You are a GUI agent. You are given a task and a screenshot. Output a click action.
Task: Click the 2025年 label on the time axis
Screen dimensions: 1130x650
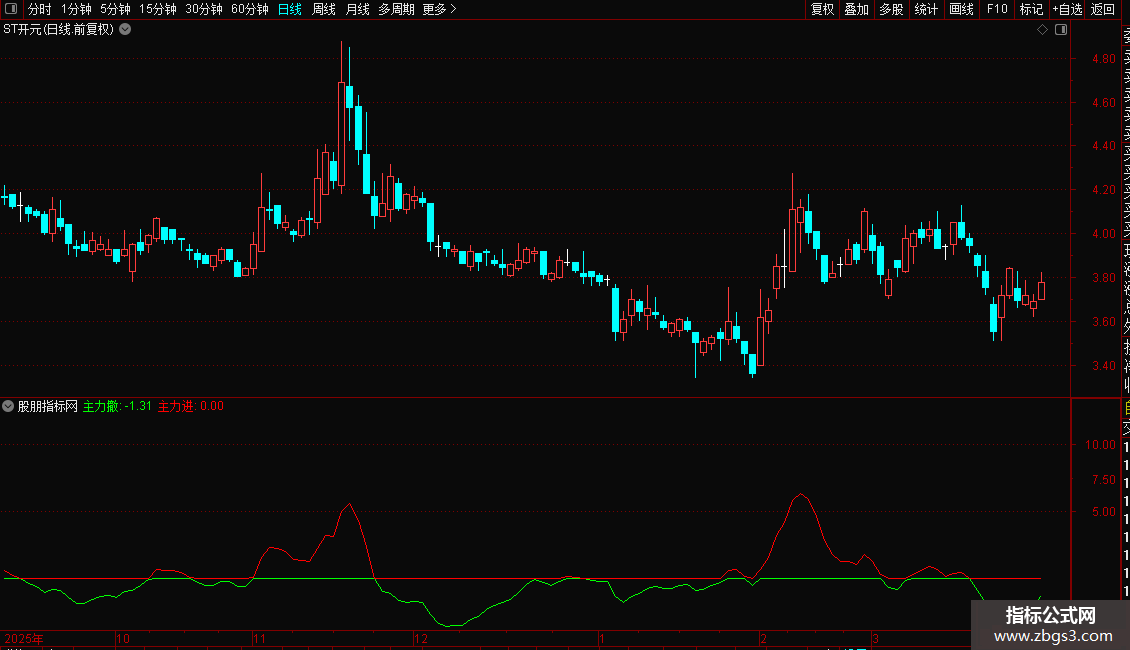pos(24,638)
